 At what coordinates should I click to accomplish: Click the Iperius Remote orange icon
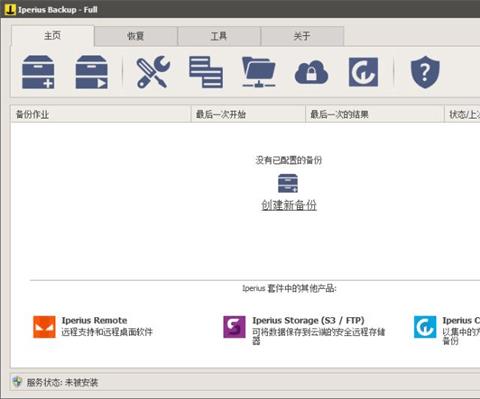pyautogui.click(x=44, y=327)
